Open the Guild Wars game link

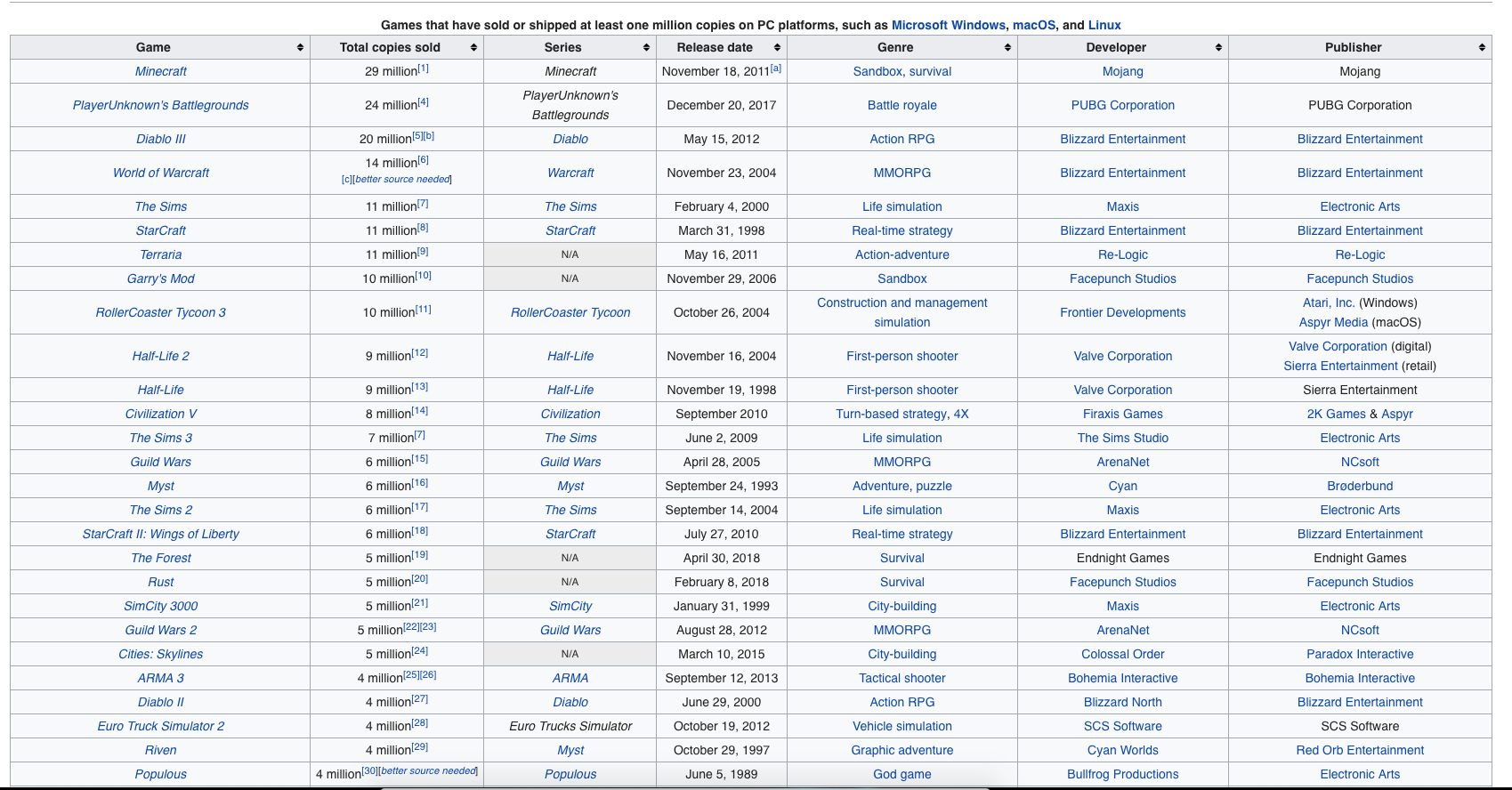(161, 462)
